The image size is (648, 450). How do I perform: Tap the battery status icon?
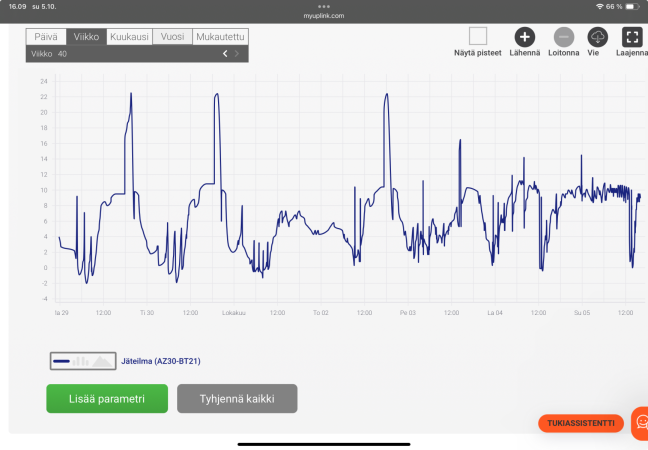pyautogui.click(x=632, y=7)
